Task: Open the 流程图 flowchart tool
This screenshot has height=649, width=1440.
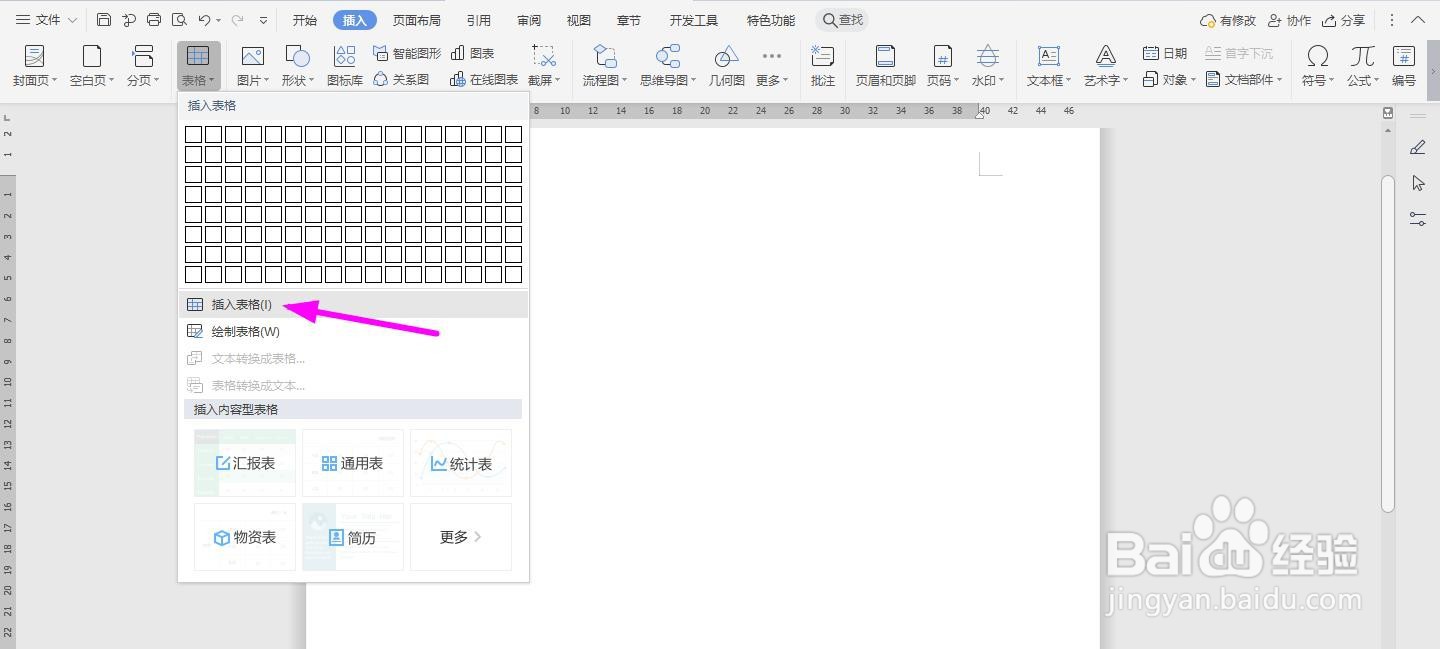Action: 602,65
